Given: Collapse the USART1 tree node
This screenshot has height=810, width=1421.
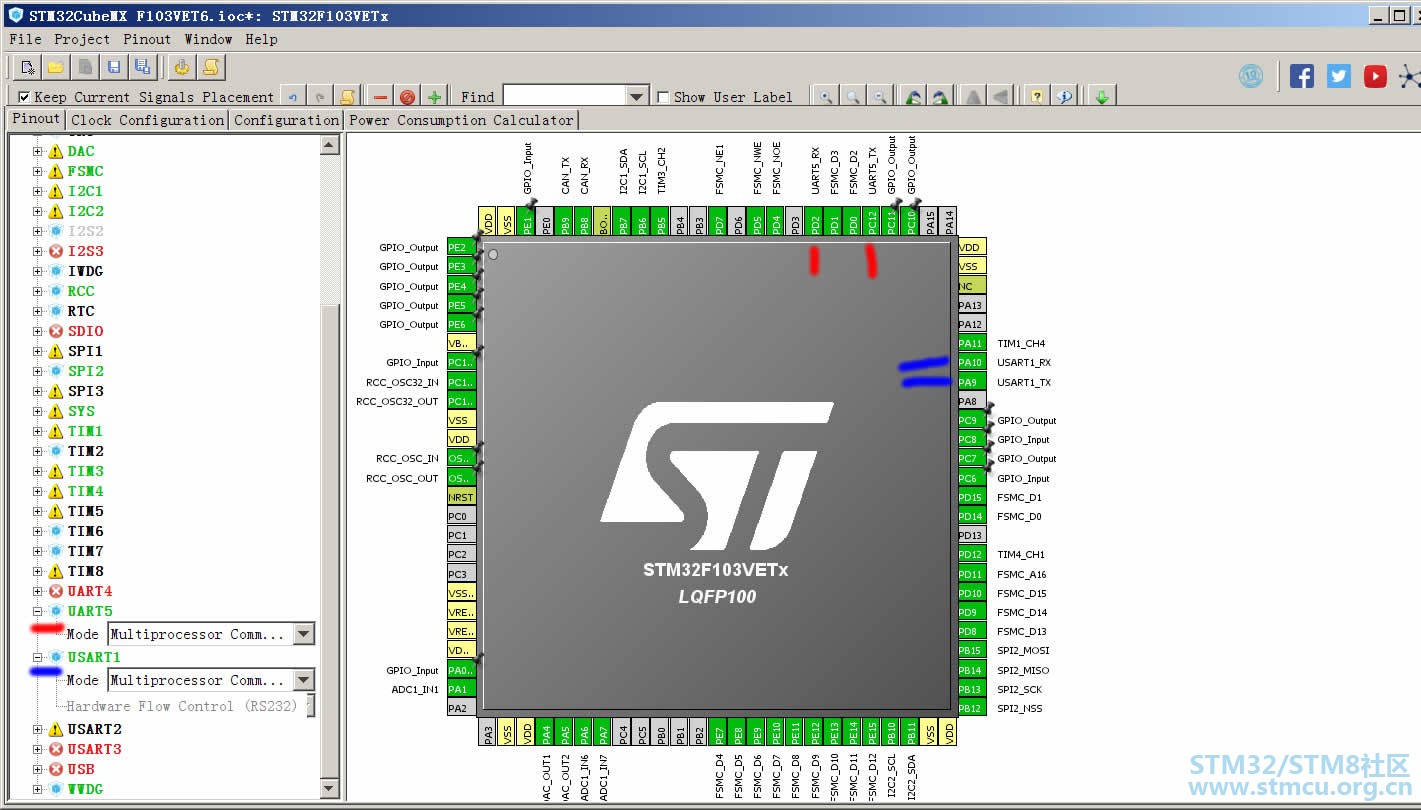Looking at the screenshot, I should 38,657.
